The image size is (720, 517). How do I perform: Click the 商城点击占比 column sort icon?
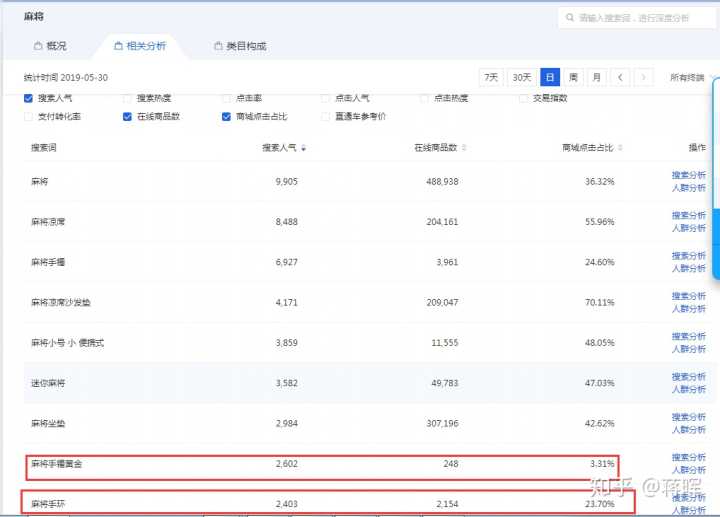(x=621, y=148)
